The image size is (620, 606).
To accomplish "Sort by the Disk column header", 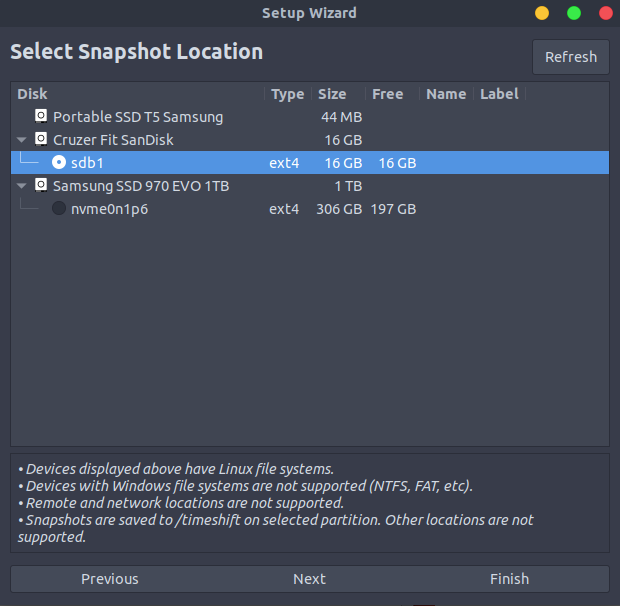I will [138, 94].
